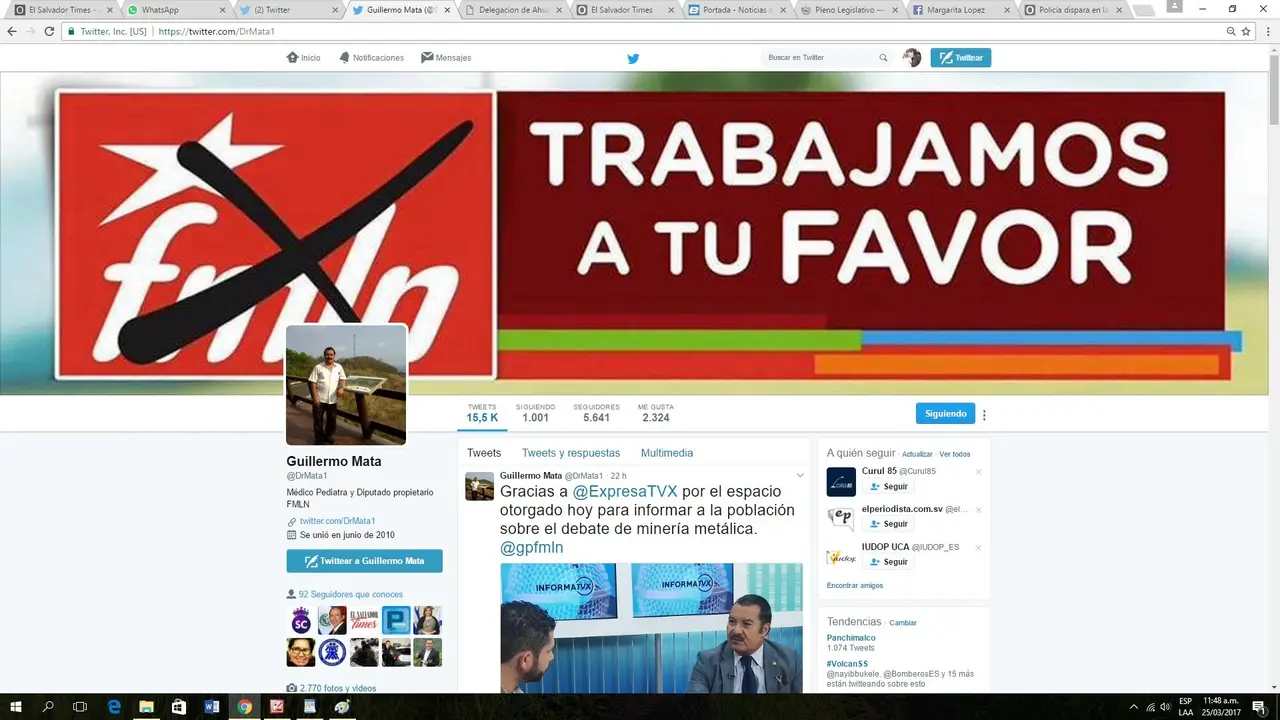This screenshot has height=720, width=1280.
Task: Expand the tweet options chevron on Guillermo Mata's tweet
Action: (800, 476)
